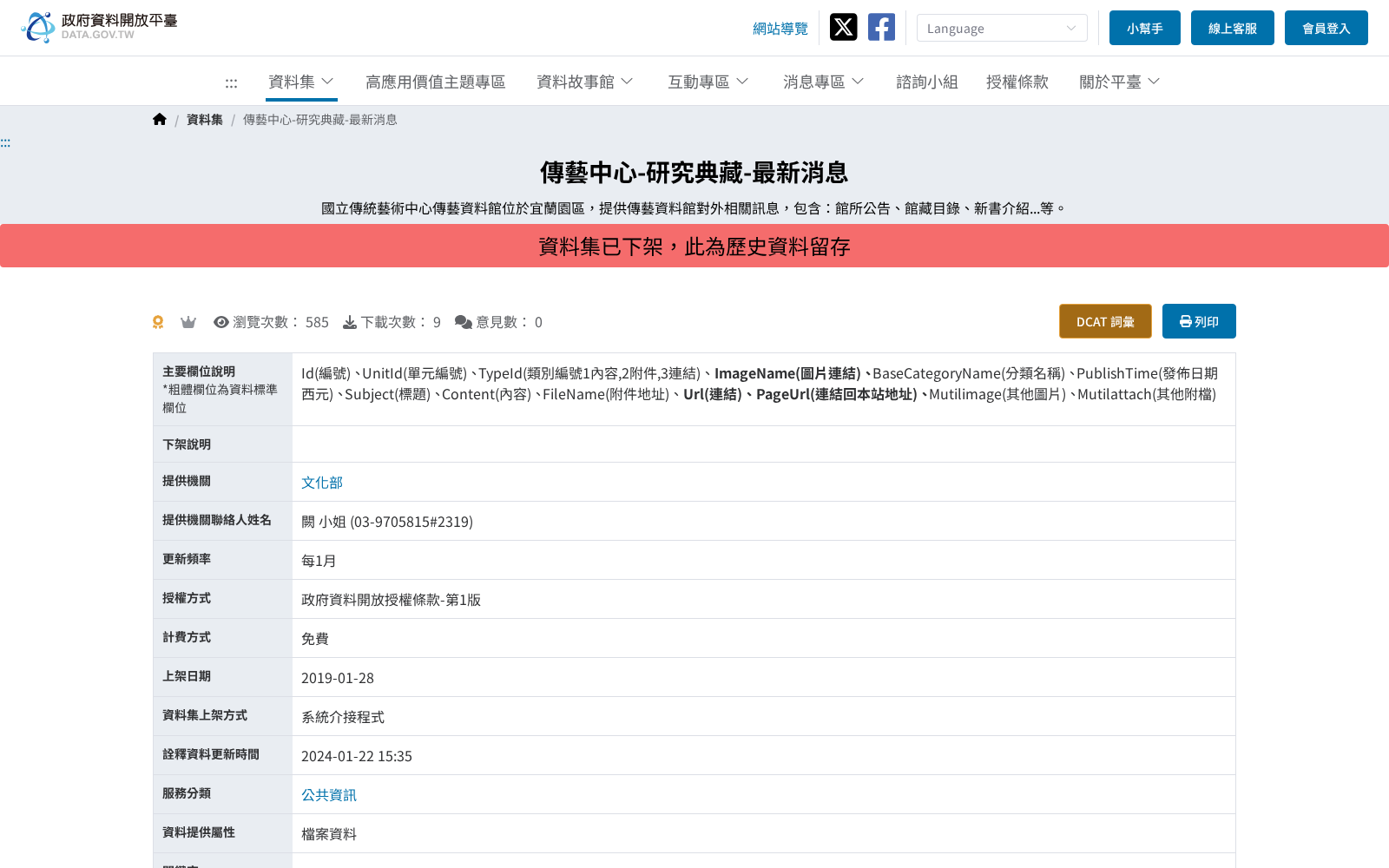Open the 公共資訊 service category link
The height and width of the screenshot is (868, 1389).
click(329, 795)
